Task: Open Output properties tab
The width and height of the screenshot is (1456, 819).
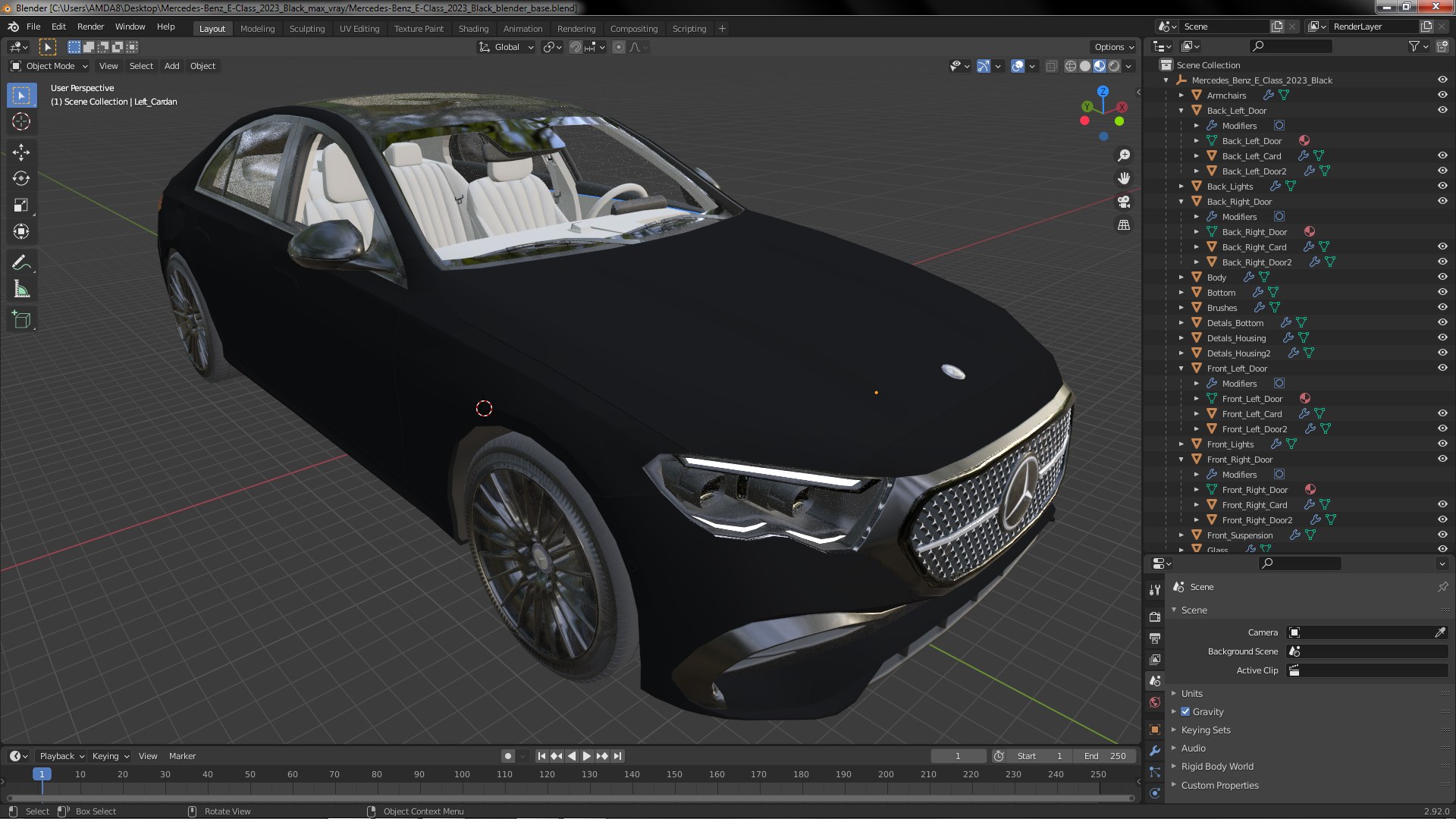Action: tap(1155, 638)
